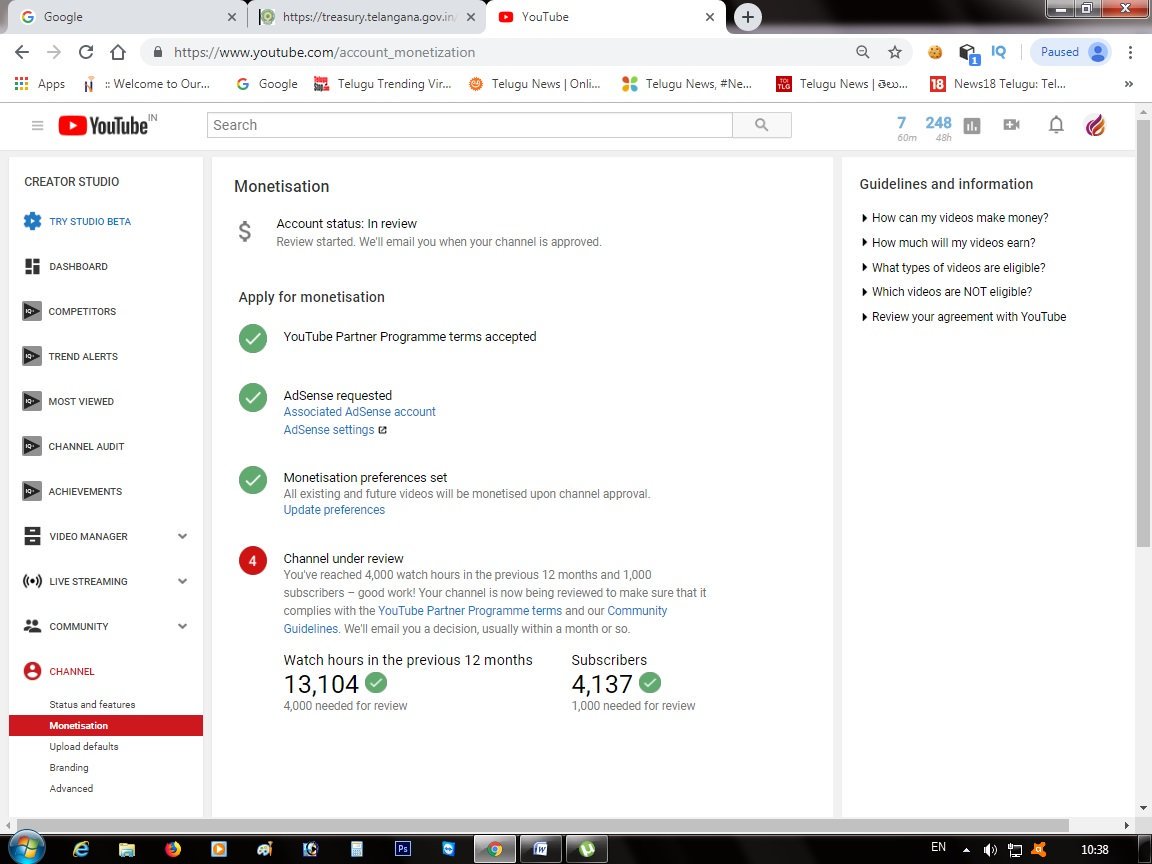The image size is (1152, 864).
Task: Click the search magnifier button
Action: pyautogui.click(x=762, y=125)
